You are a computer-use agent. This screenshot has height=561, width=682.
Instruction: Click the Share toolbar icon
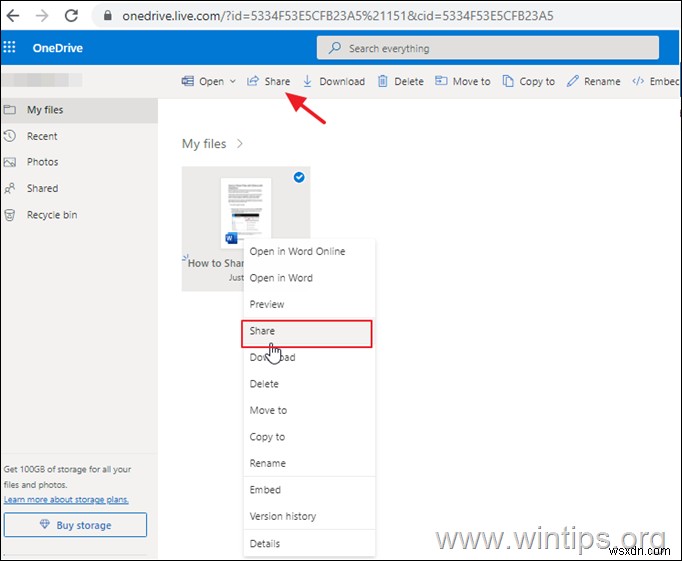tap(253, 81)
